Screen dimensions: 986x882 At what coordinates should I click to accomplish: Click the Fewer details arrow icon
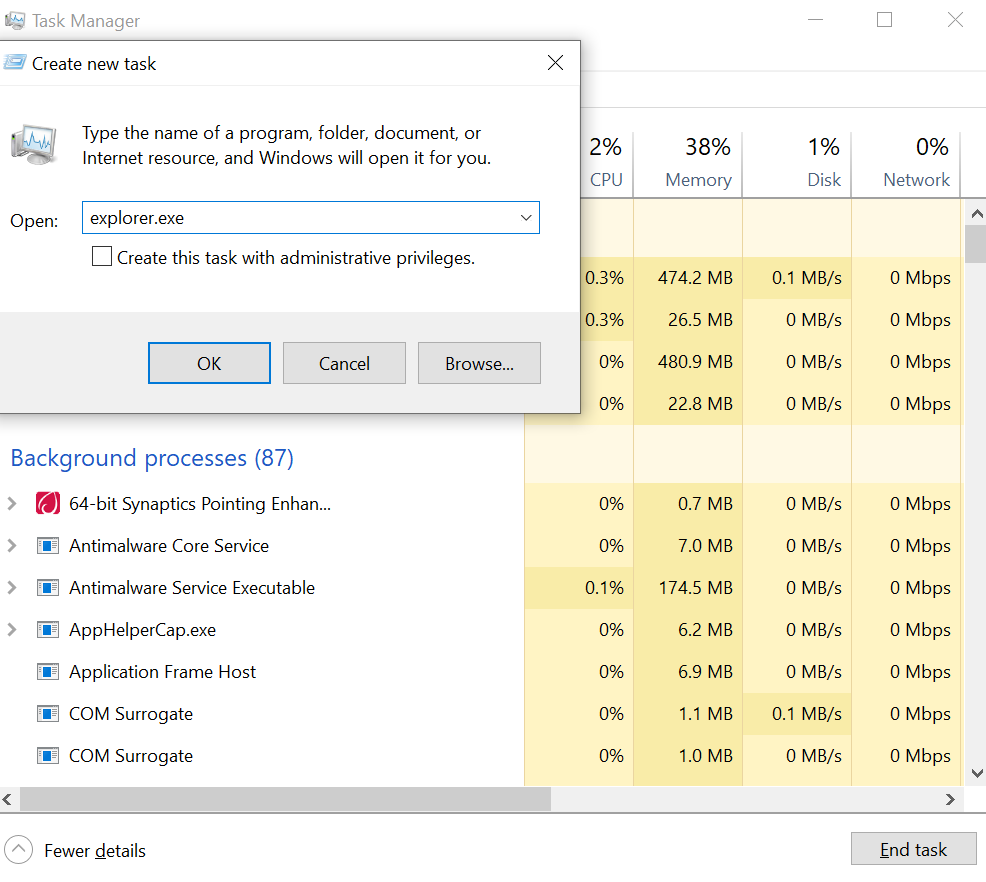18,850
